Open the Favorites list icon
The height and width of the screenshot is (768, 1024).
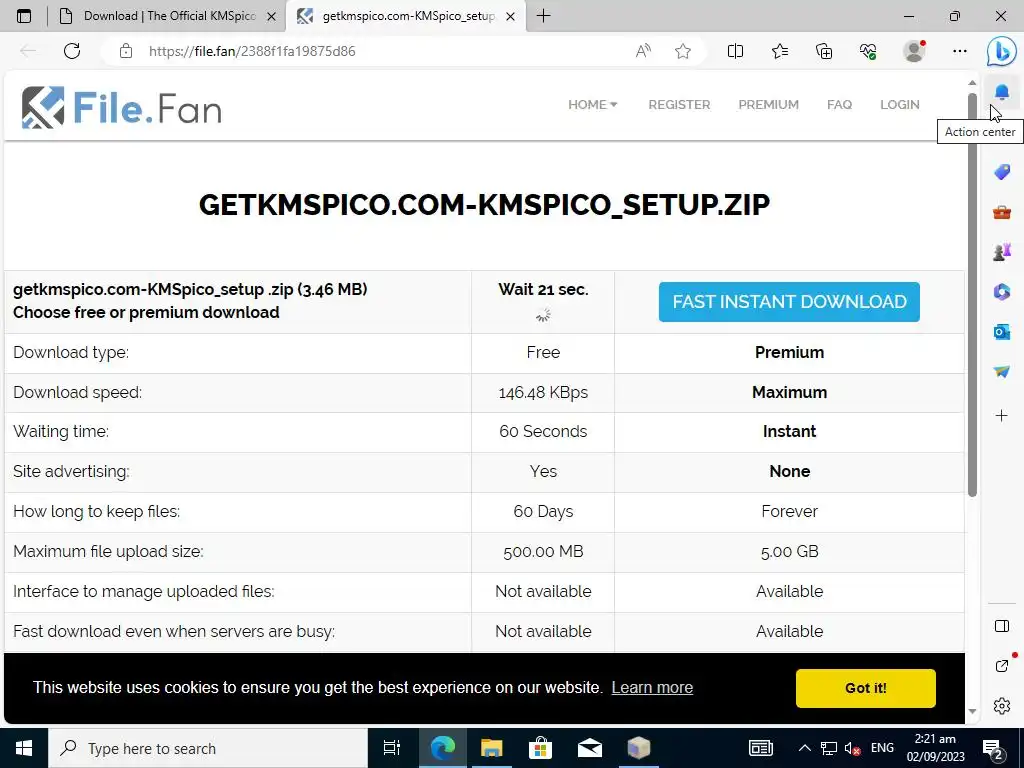click(780, 51)
